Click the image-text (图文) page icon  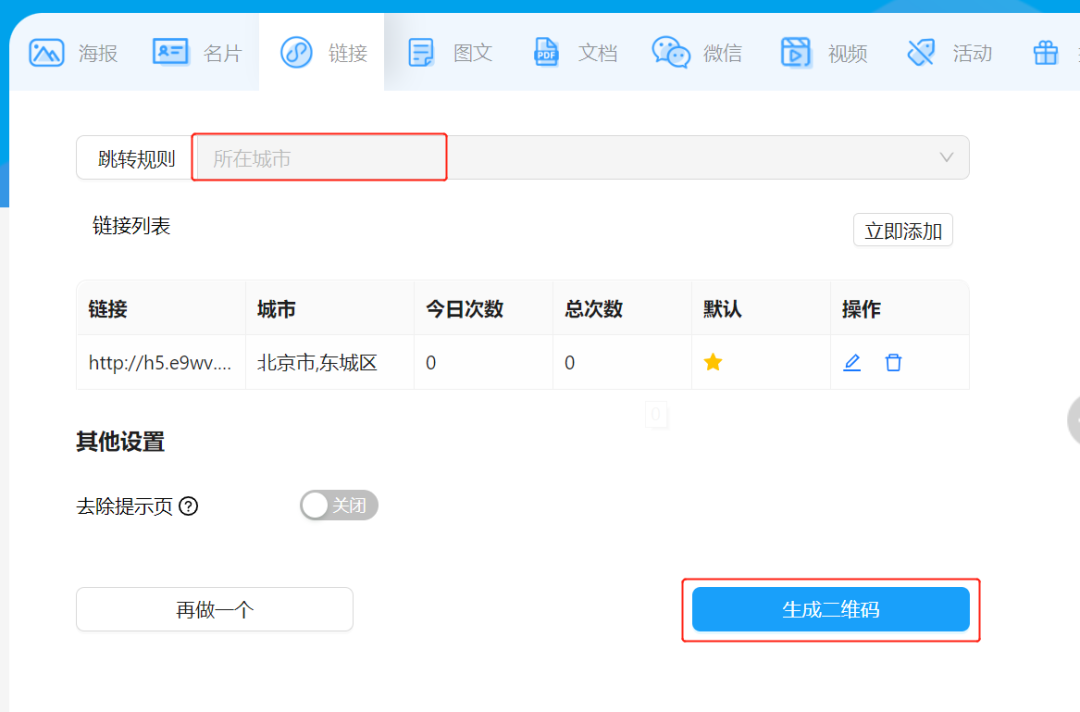point(421,52)
